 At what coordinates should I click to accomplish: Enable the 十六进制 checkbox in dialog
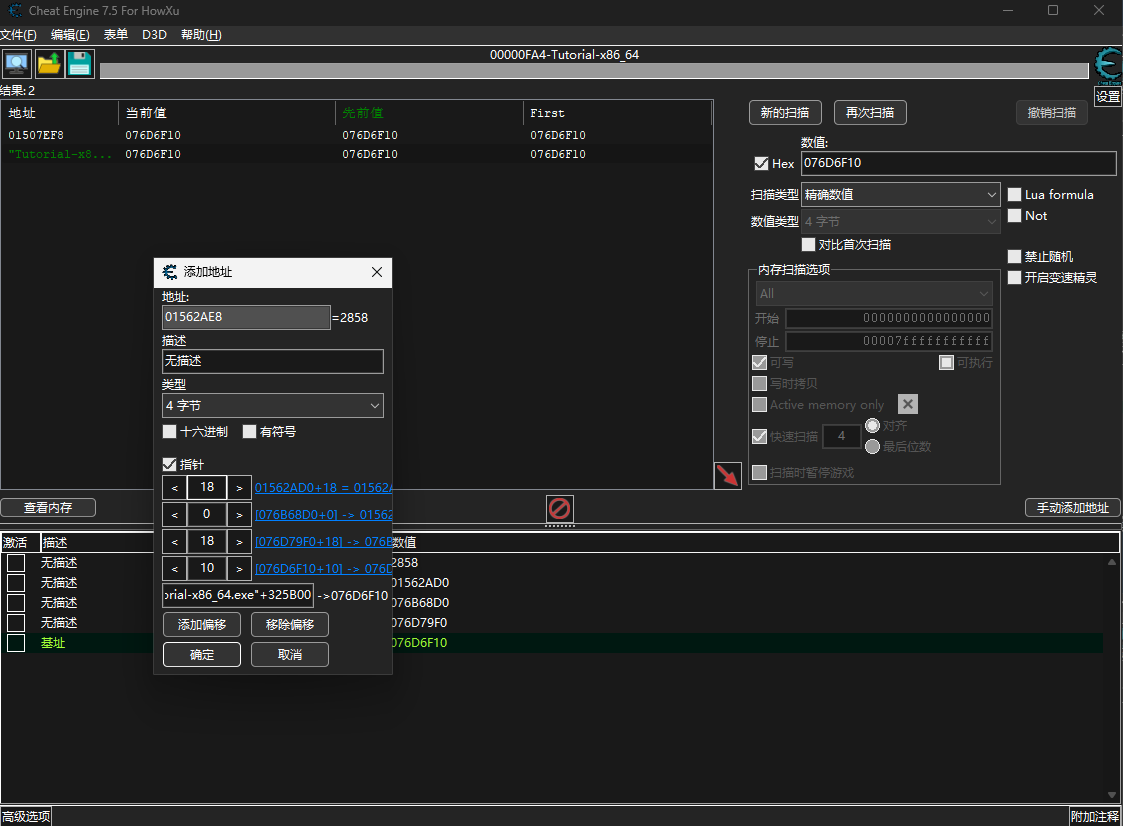(170, 432)
